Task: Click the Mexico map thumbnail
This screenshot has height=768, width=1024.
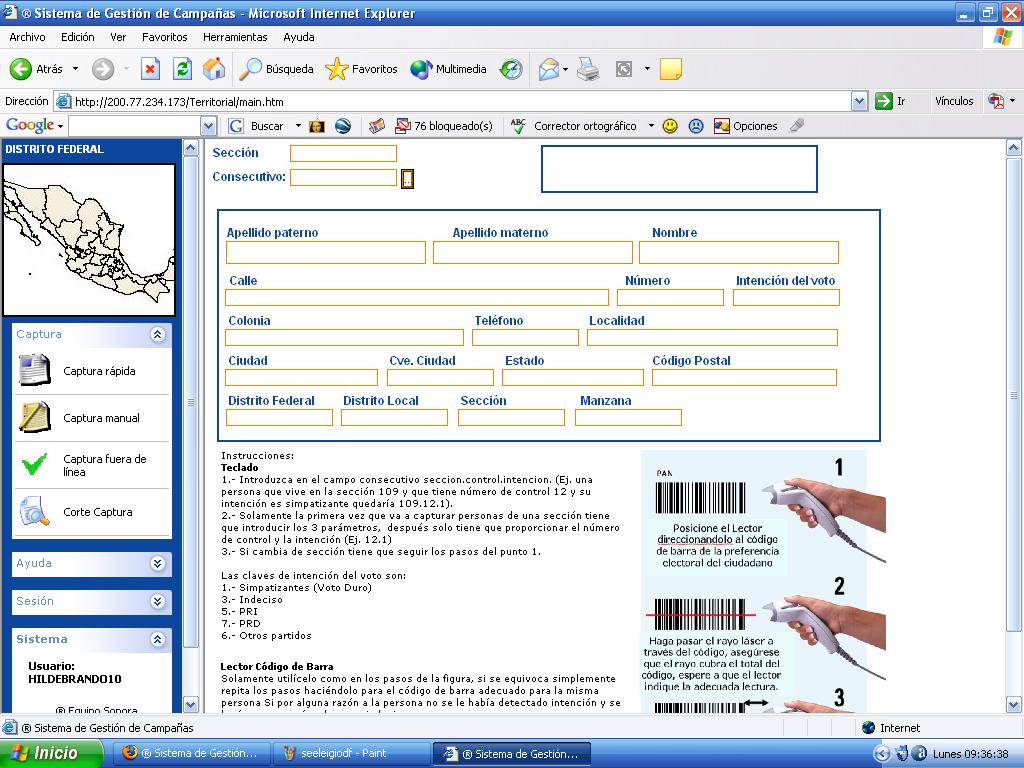Action: (89, 240)
